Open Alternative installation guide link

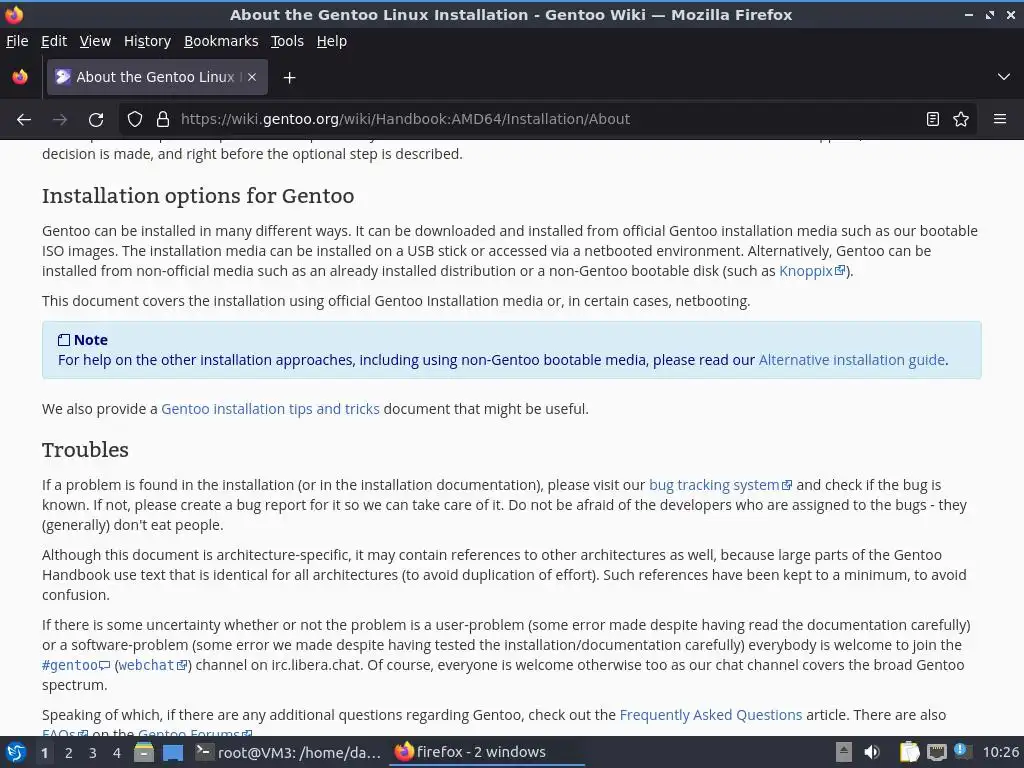pos(852,360)
